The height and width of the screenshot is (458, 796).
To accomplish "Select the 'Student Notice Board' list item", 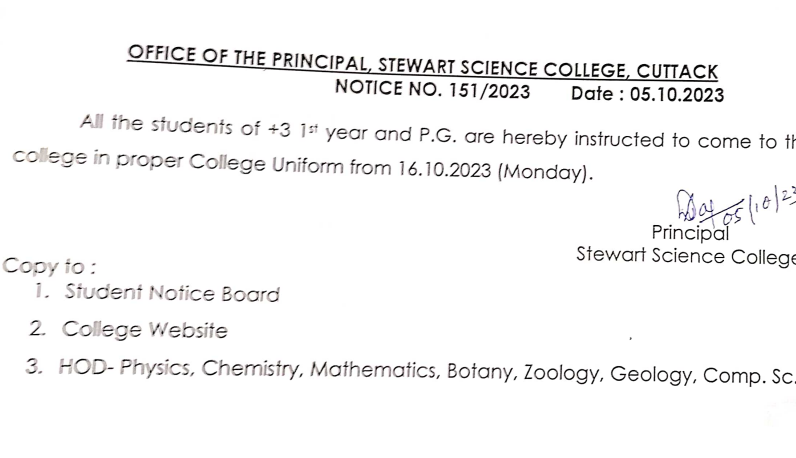I will 171,293.
